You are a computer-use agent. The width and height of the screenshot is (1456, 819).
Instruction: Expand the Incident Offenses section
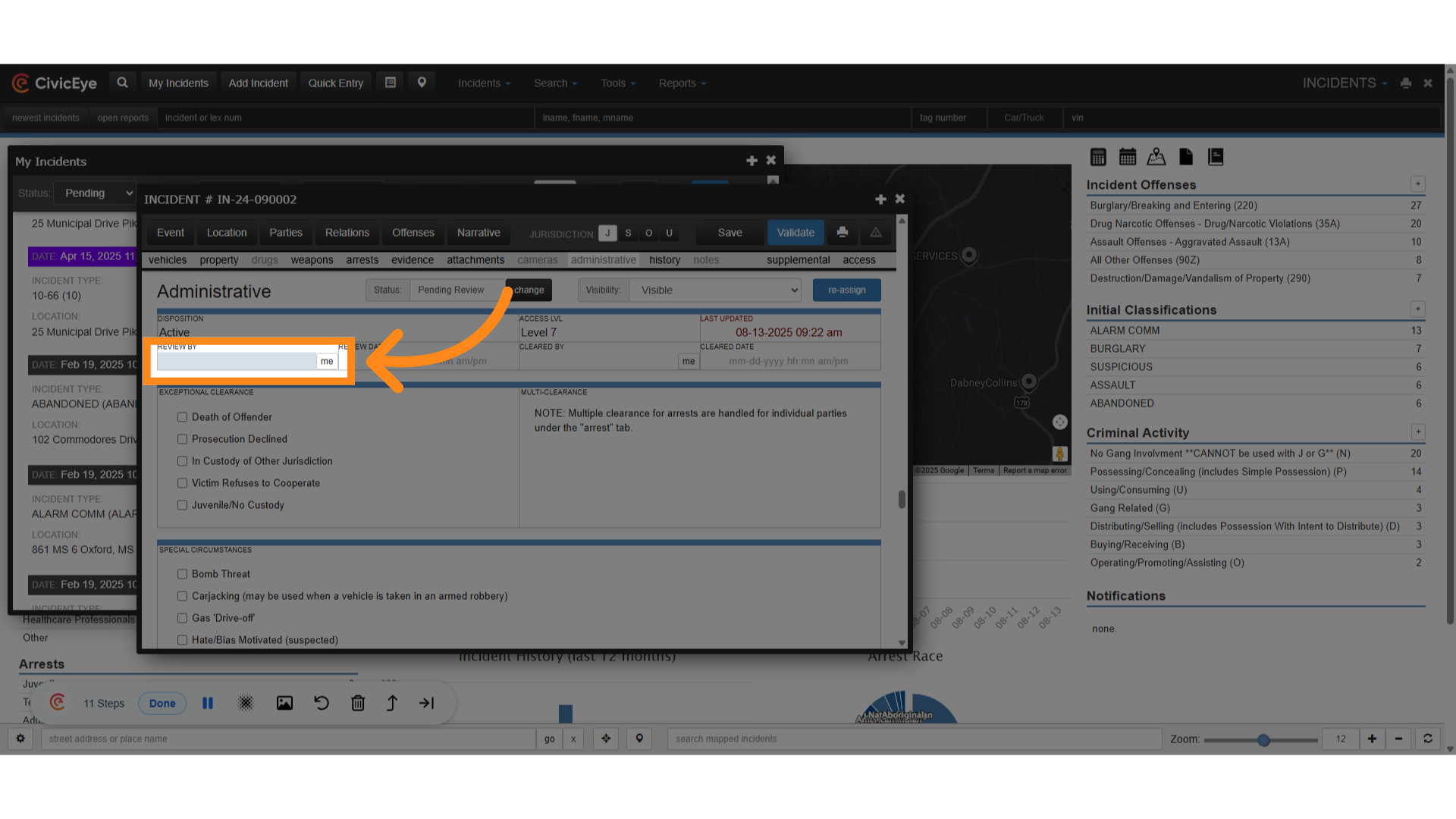point(1417,184)
